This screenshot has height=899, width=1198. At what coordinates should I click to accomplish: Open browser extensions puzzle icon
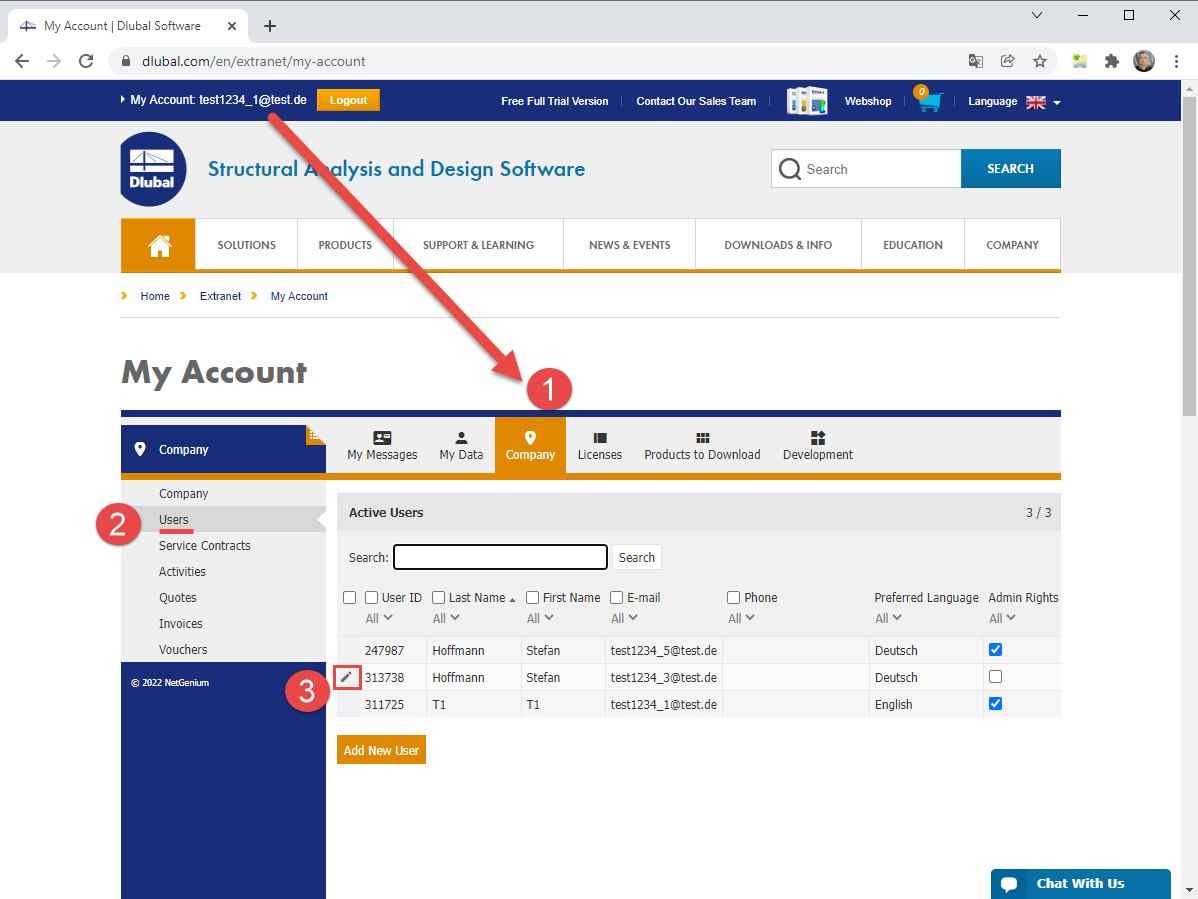[1112, 61]
